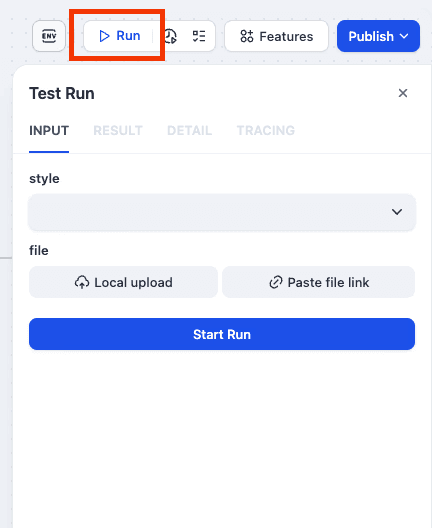Click the cloud upload icon
The image size is (432, 528).
tap(82, 282)
